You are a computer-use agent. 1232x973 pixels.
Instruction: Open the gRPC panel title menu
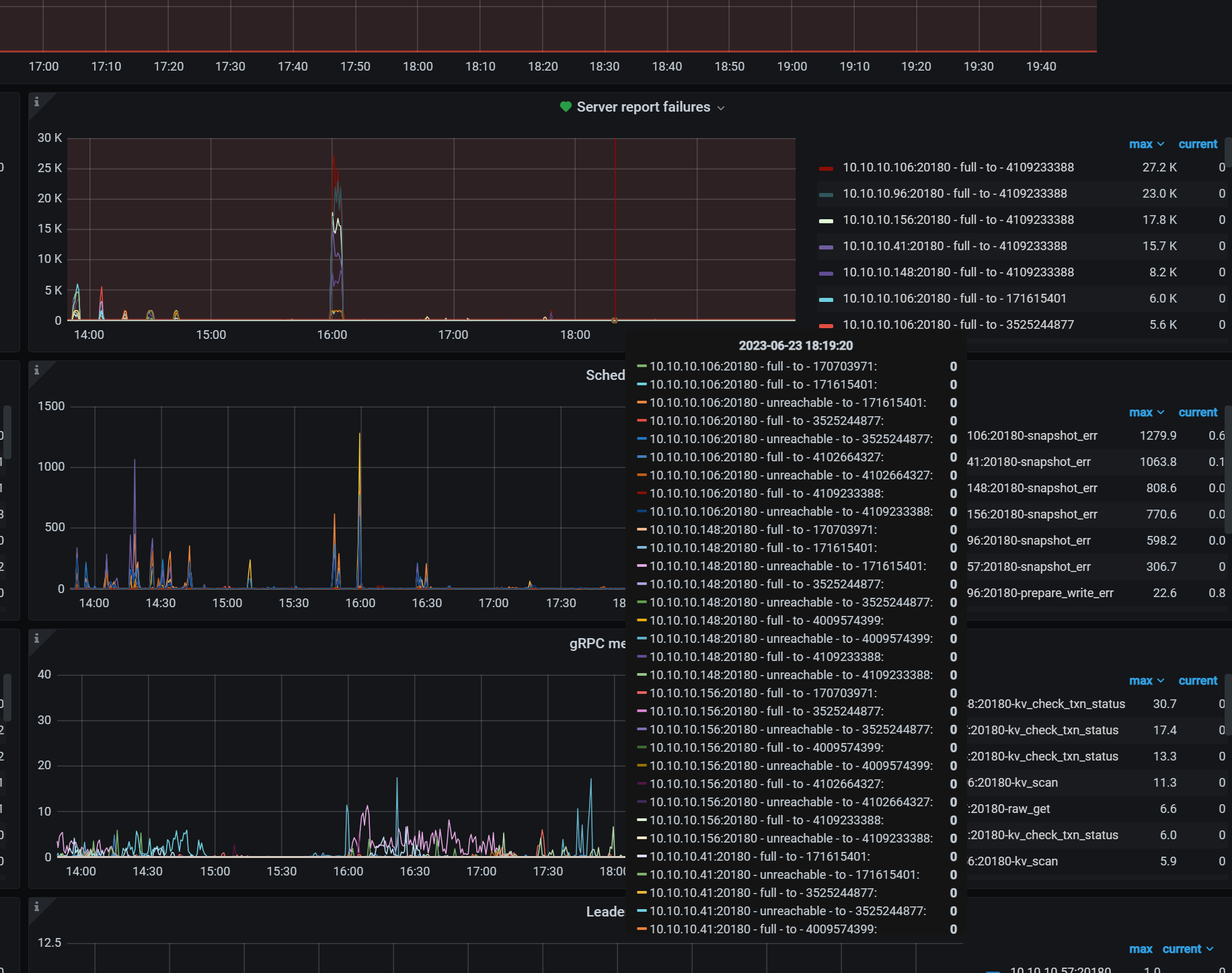click(x=597, y=644)
